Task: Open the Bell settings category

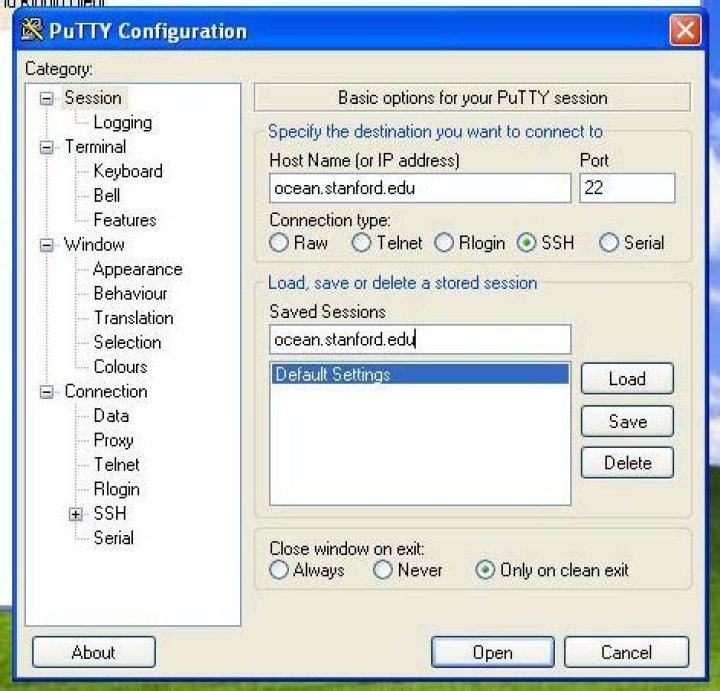Action: (x=107, y=195)
